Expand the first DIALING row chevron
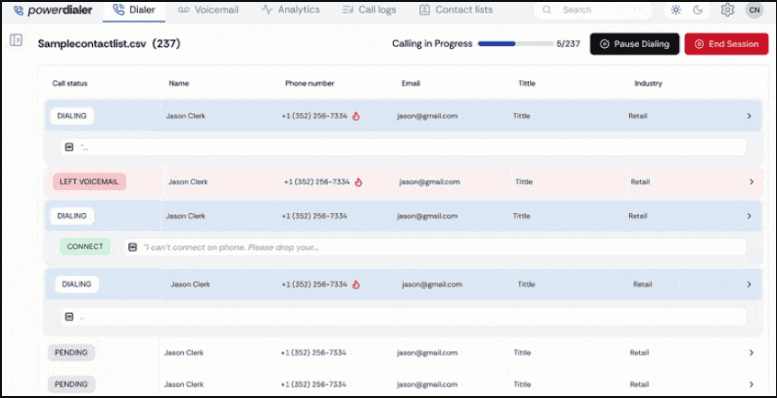The width and height of the screenshot is (777, 398). tap(749, 116)
